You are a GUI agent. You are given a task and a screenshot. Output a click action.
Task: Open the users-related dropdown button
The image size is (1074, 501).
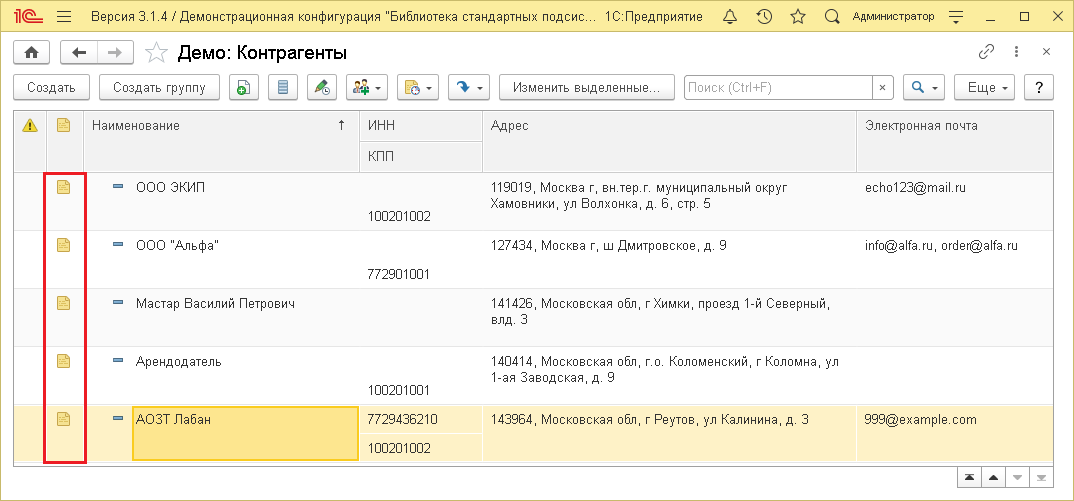[367, 88]
